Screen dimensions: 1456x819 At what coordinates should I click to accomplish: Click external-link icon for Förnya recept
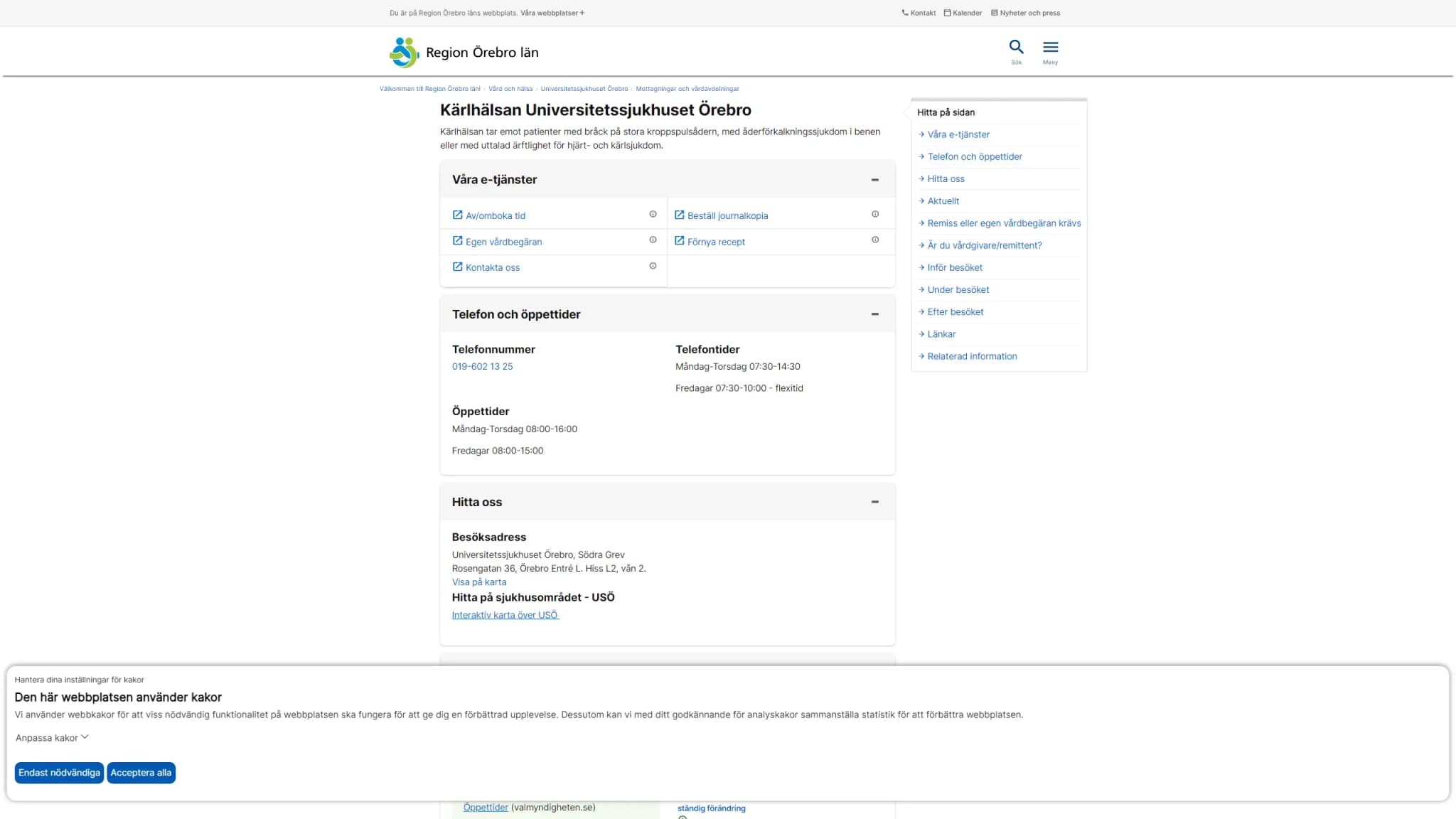(x=679, y=240)
